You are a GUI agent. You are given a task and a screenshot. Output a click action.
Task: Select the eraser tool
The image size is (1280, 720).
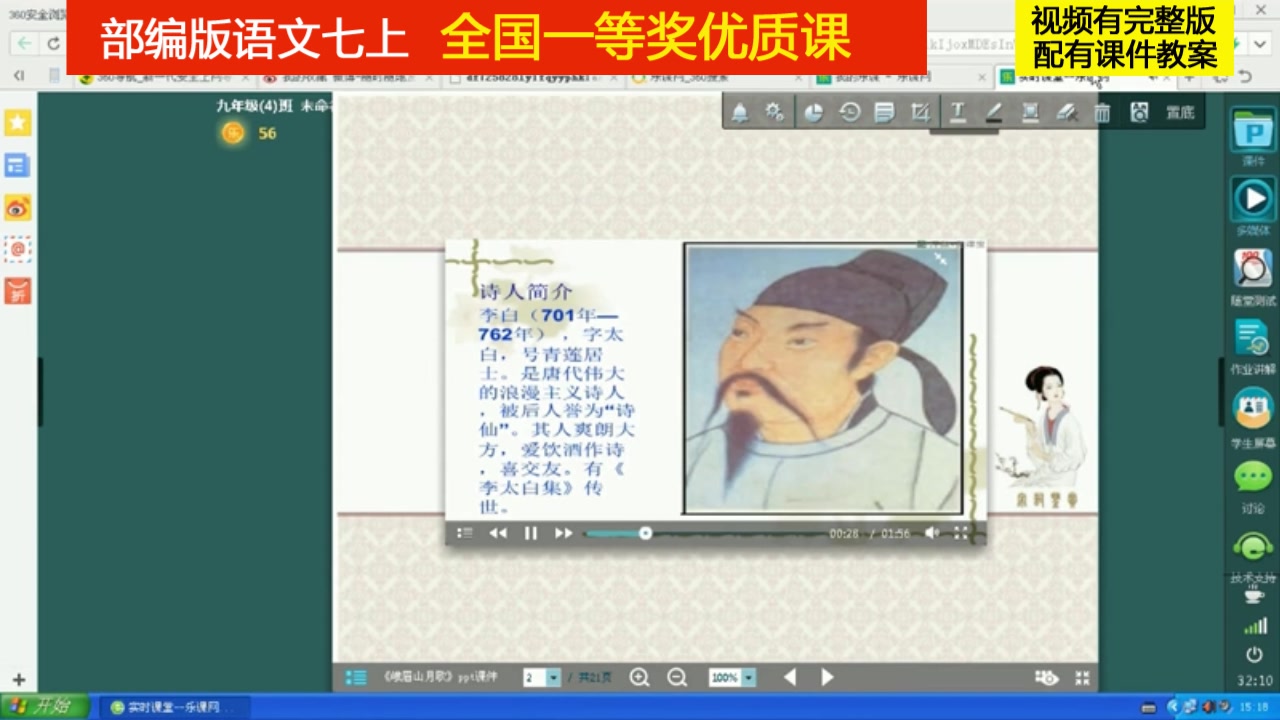pyautogui.click(x=1066, y=113)
